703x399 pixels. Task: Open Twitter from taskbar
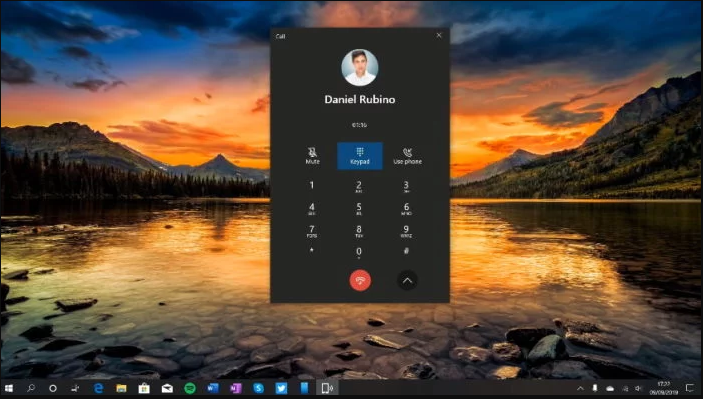[x=281, y=388]
